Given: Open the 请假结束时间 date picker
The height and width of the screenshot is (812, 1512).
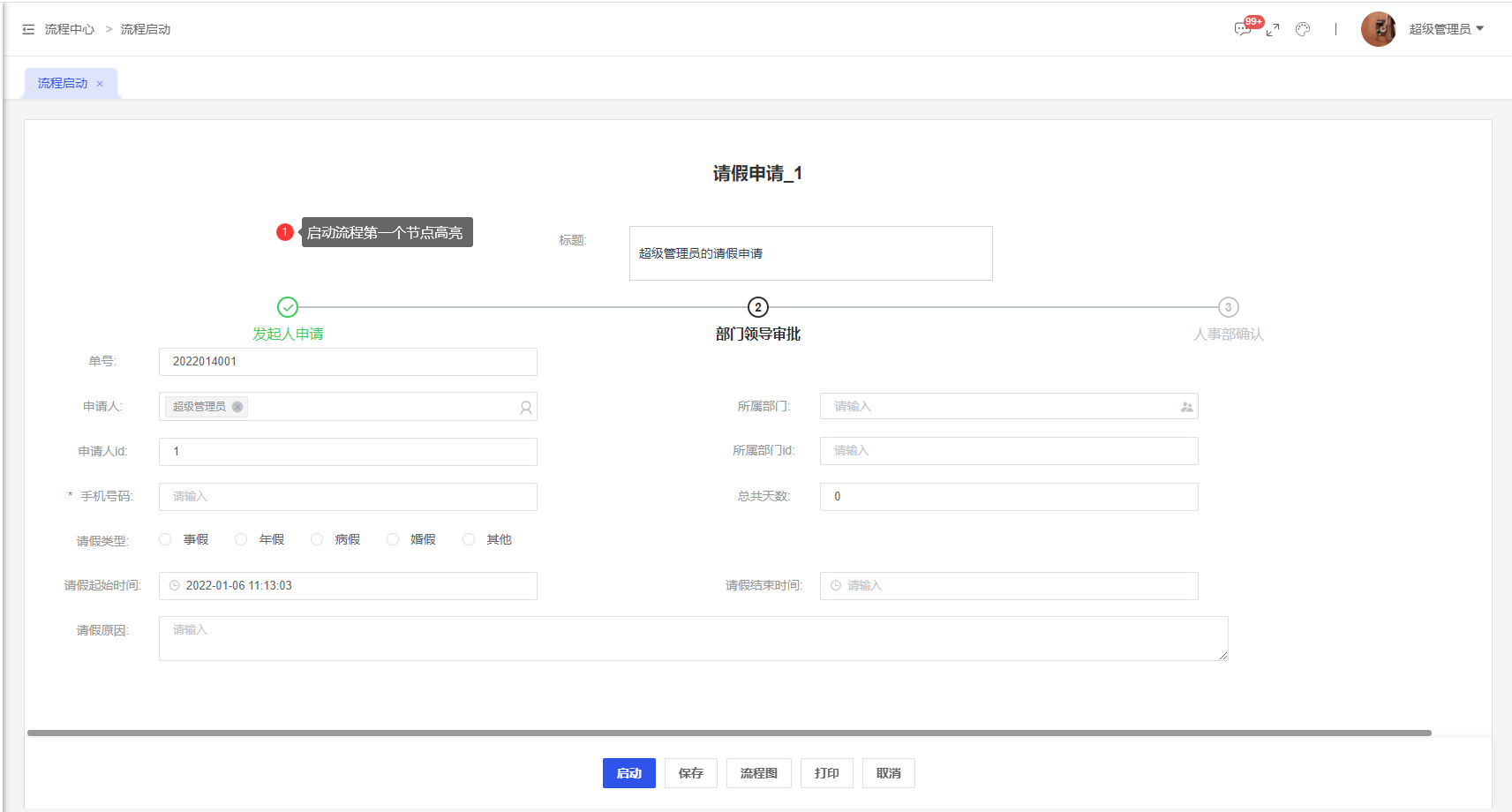Looking at the screenshot, I should tap(1008, 586).
